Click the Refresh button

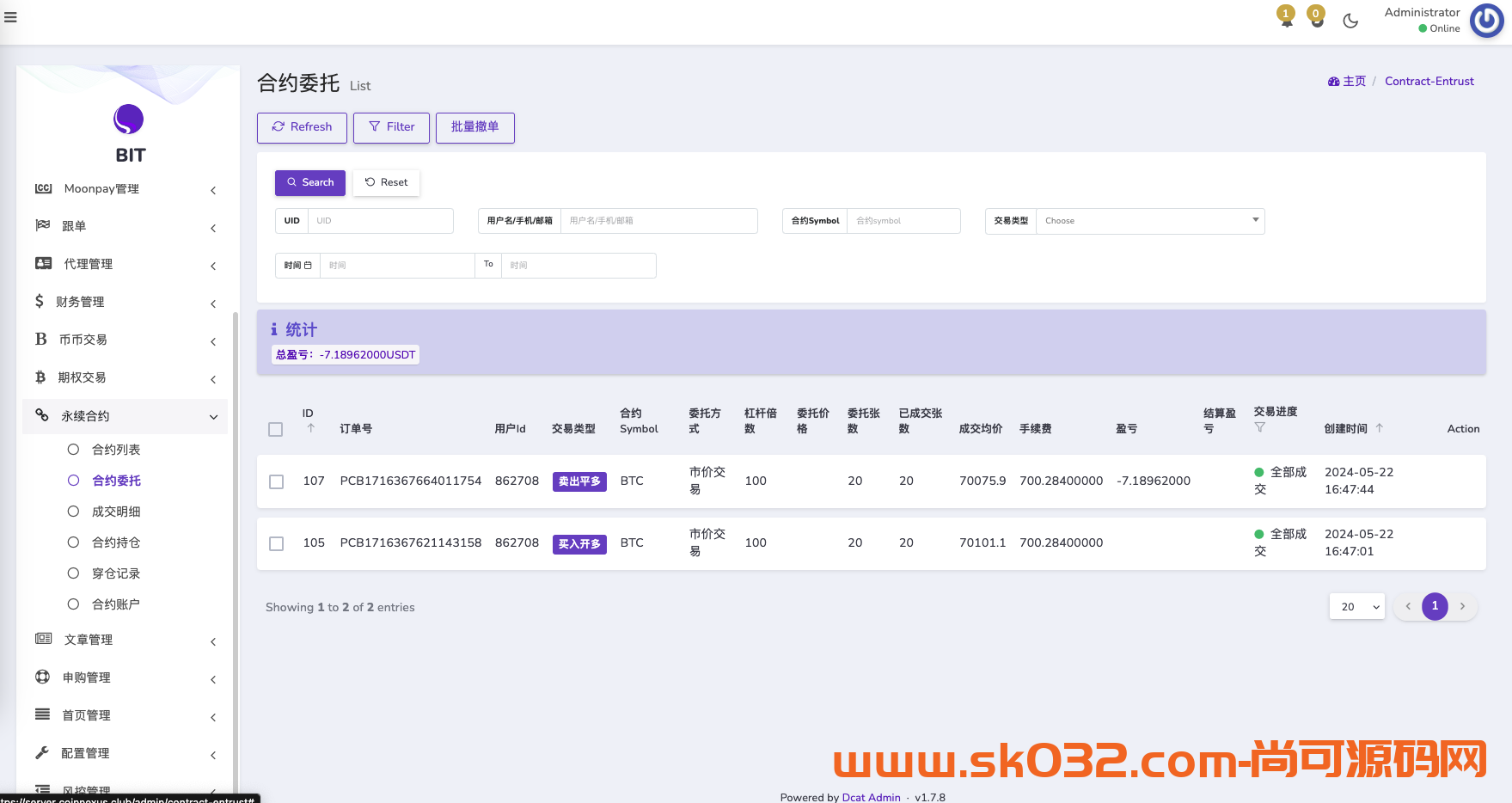302,127
